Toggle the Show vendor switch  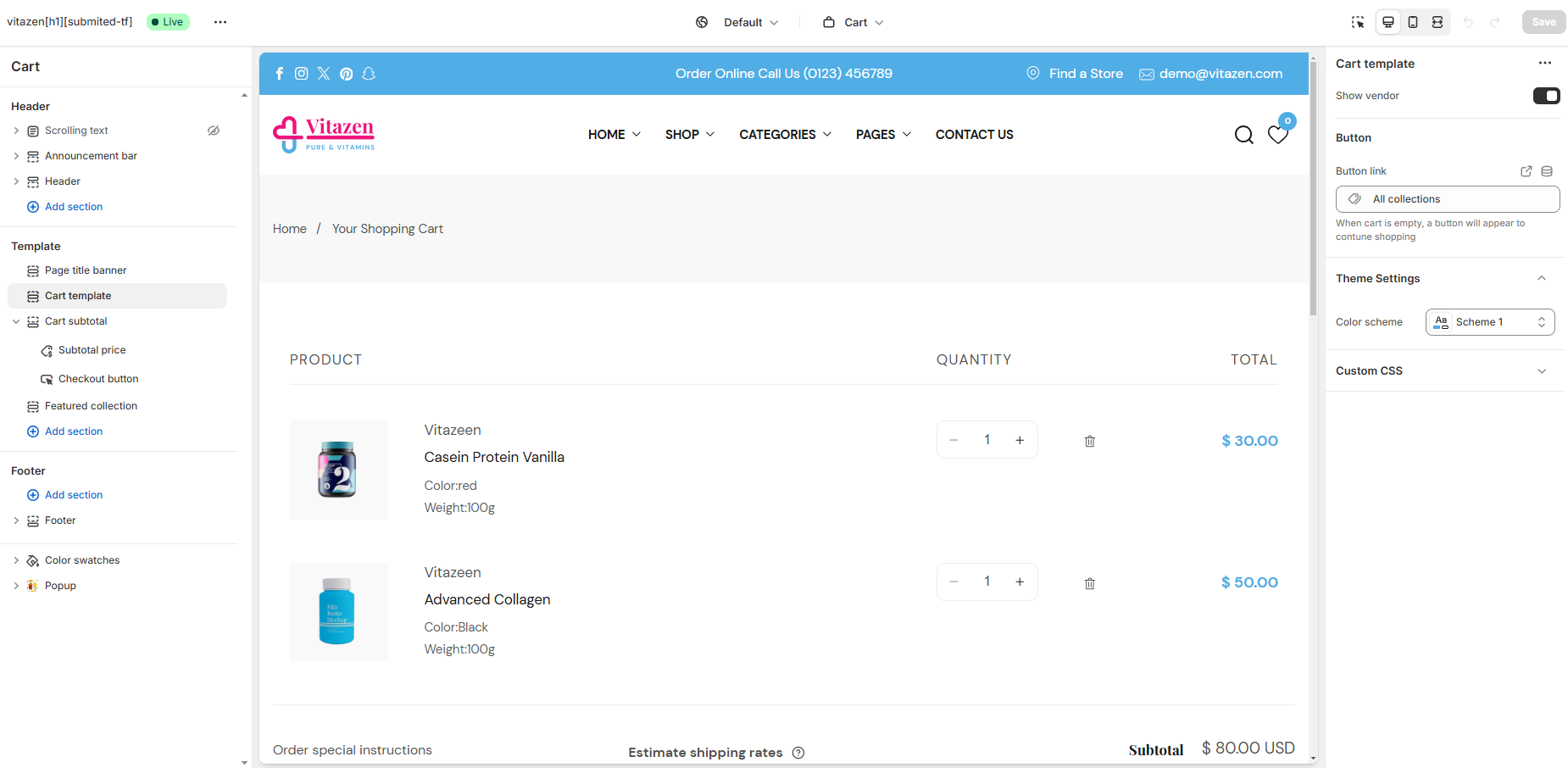(x=1546, y=96)
